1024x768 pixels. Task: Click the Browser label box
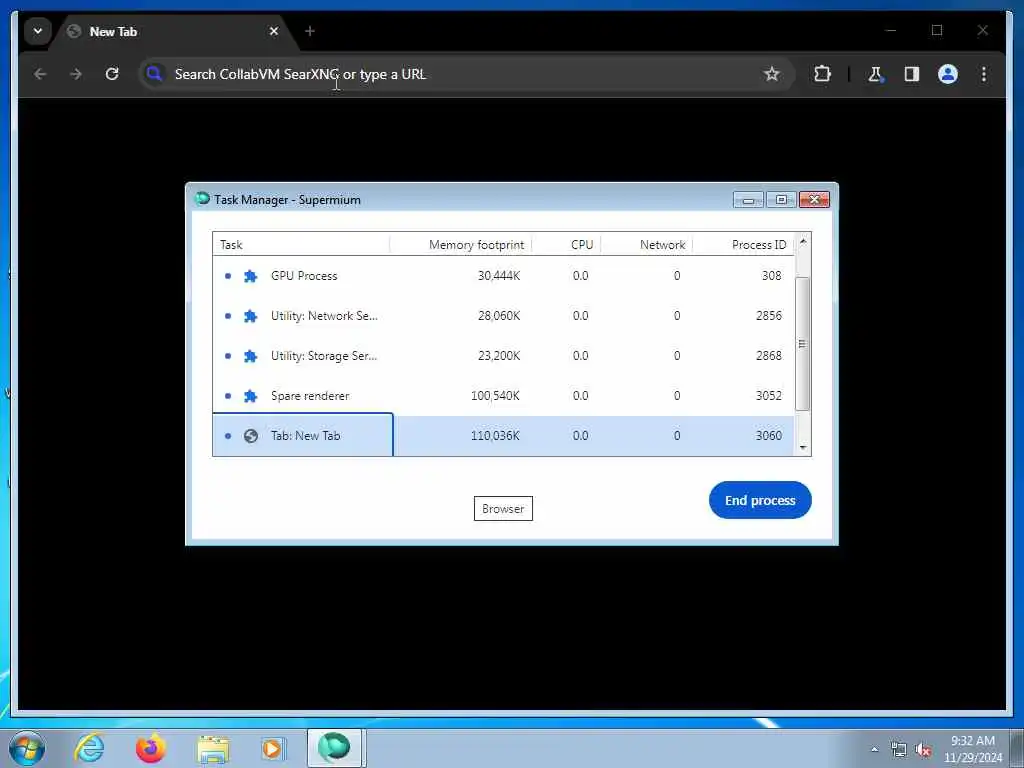503,509
